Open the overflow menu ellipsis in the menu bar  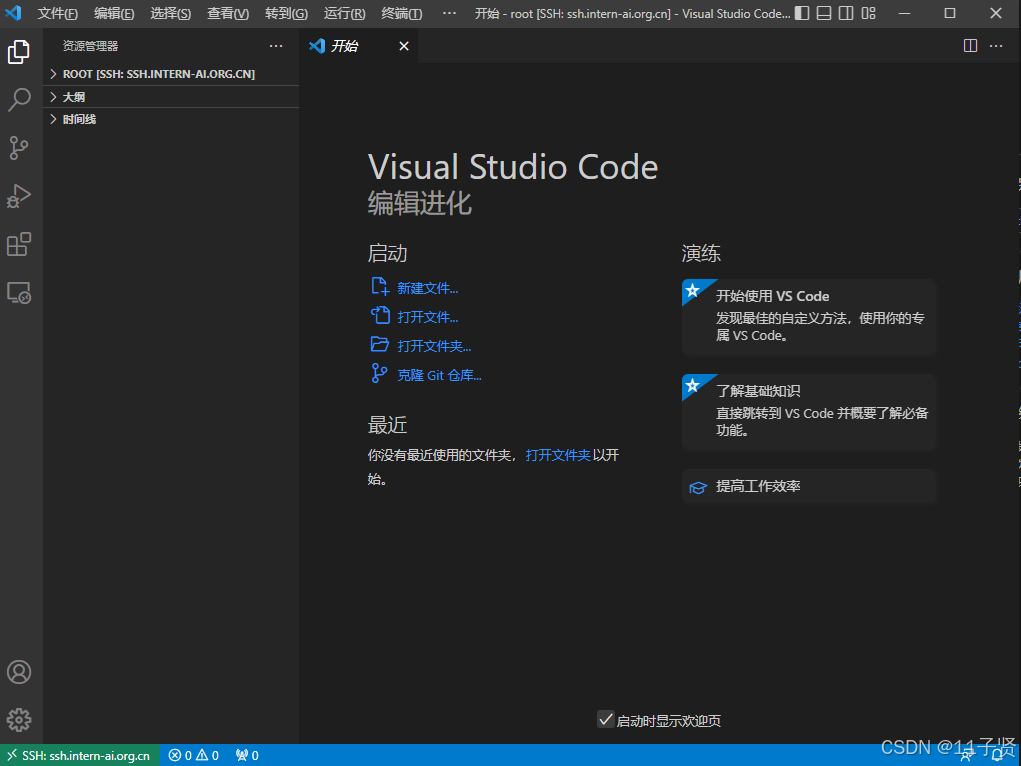[449, 13]
